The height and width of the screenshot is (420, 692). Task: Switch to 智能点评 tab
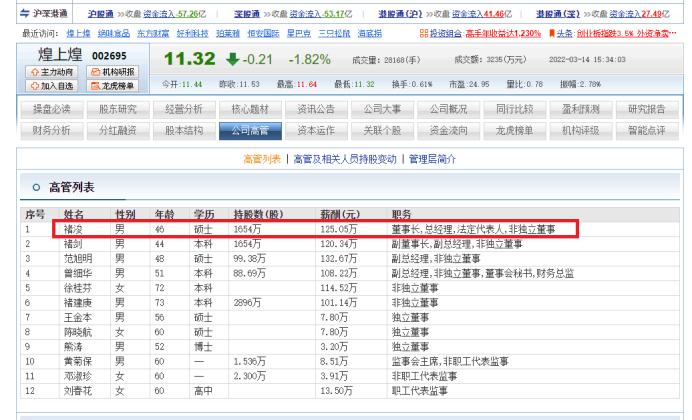647,131
